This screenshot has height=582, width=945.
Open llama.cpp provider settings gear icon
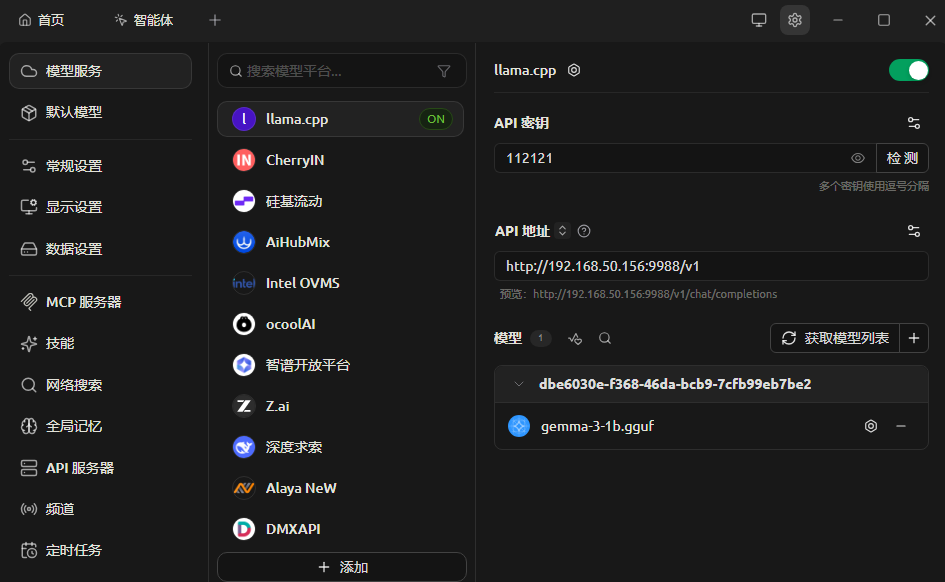tap(574, 70)
